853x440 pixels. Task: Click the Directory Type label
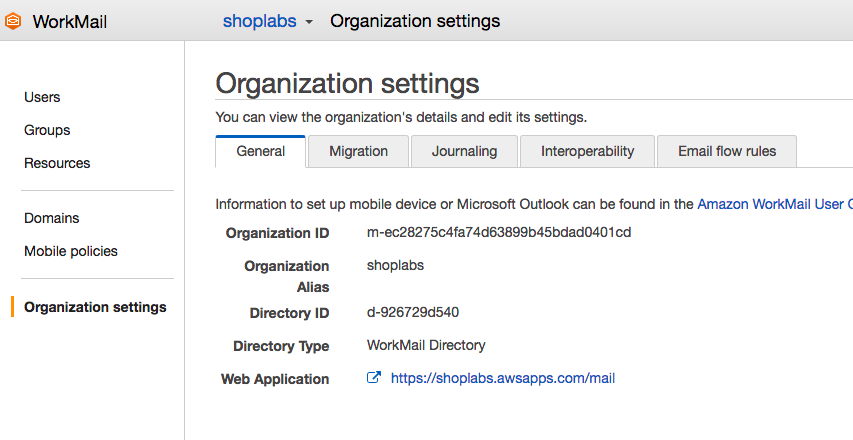pos(281,346)
